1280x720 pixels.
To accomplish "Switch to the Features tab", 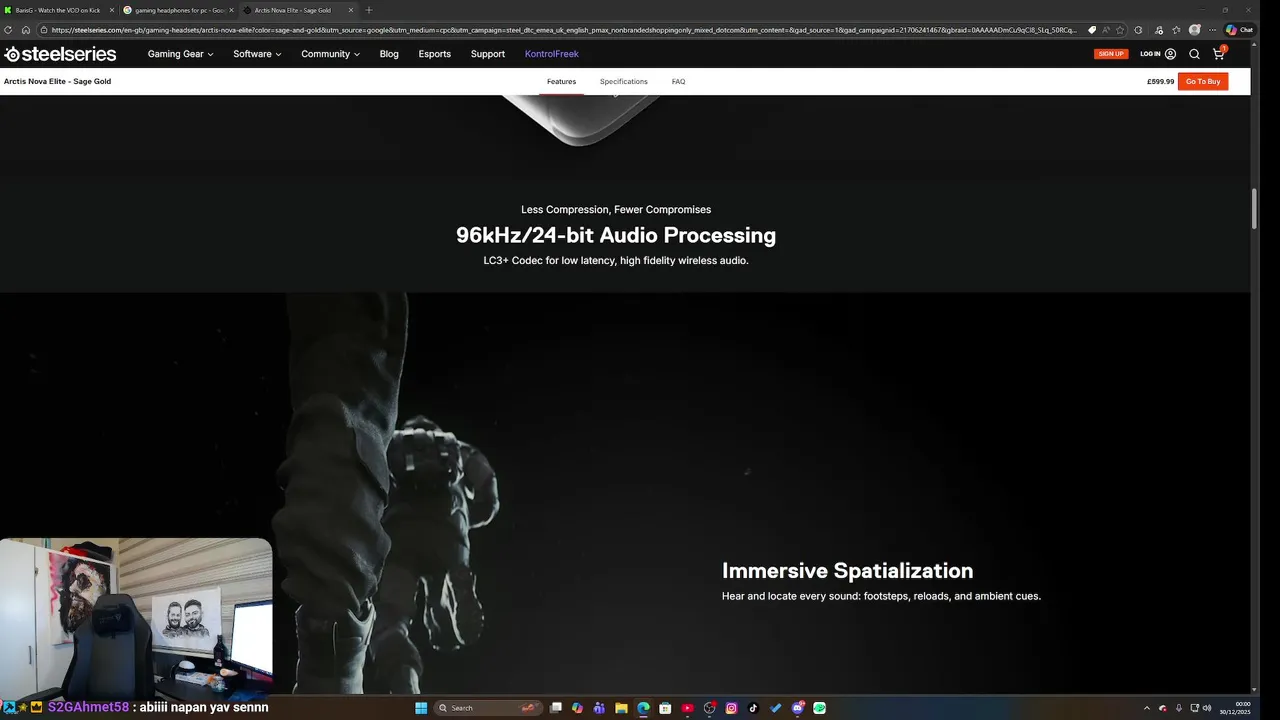I will coord(561,81).
